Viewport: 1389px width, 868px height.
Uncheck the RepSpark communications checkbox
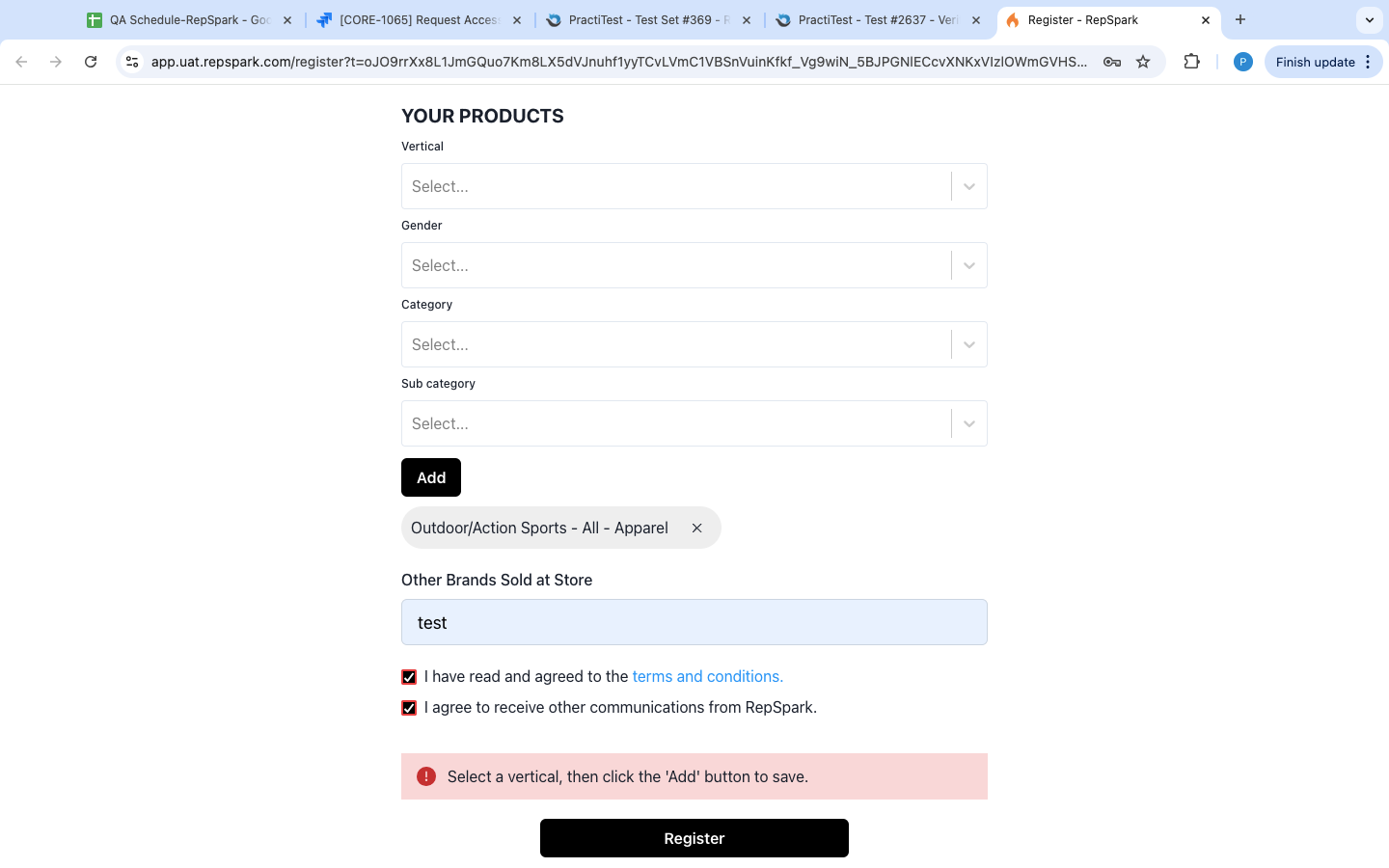409,708
